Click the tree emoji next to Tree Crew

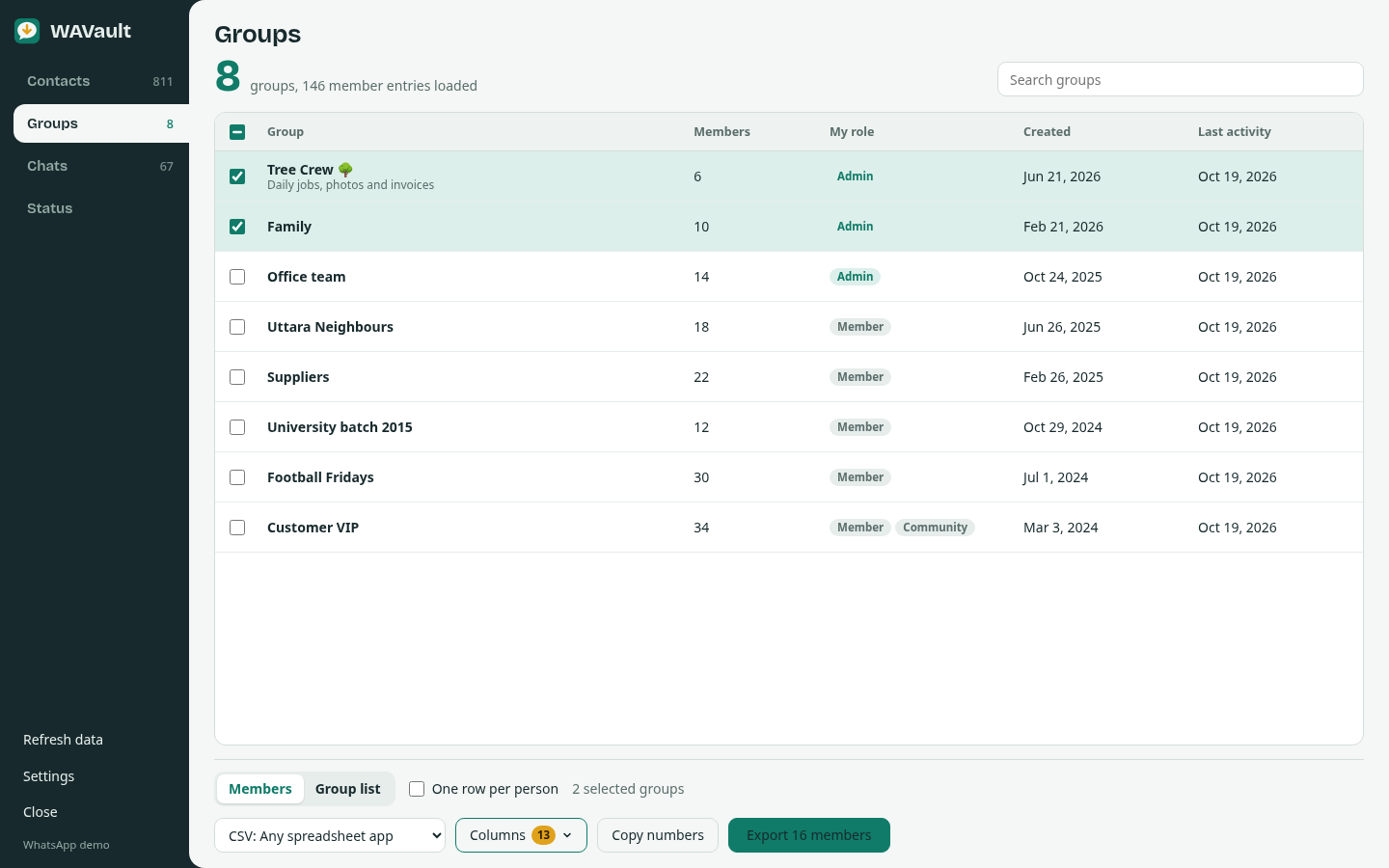(345, 170)
